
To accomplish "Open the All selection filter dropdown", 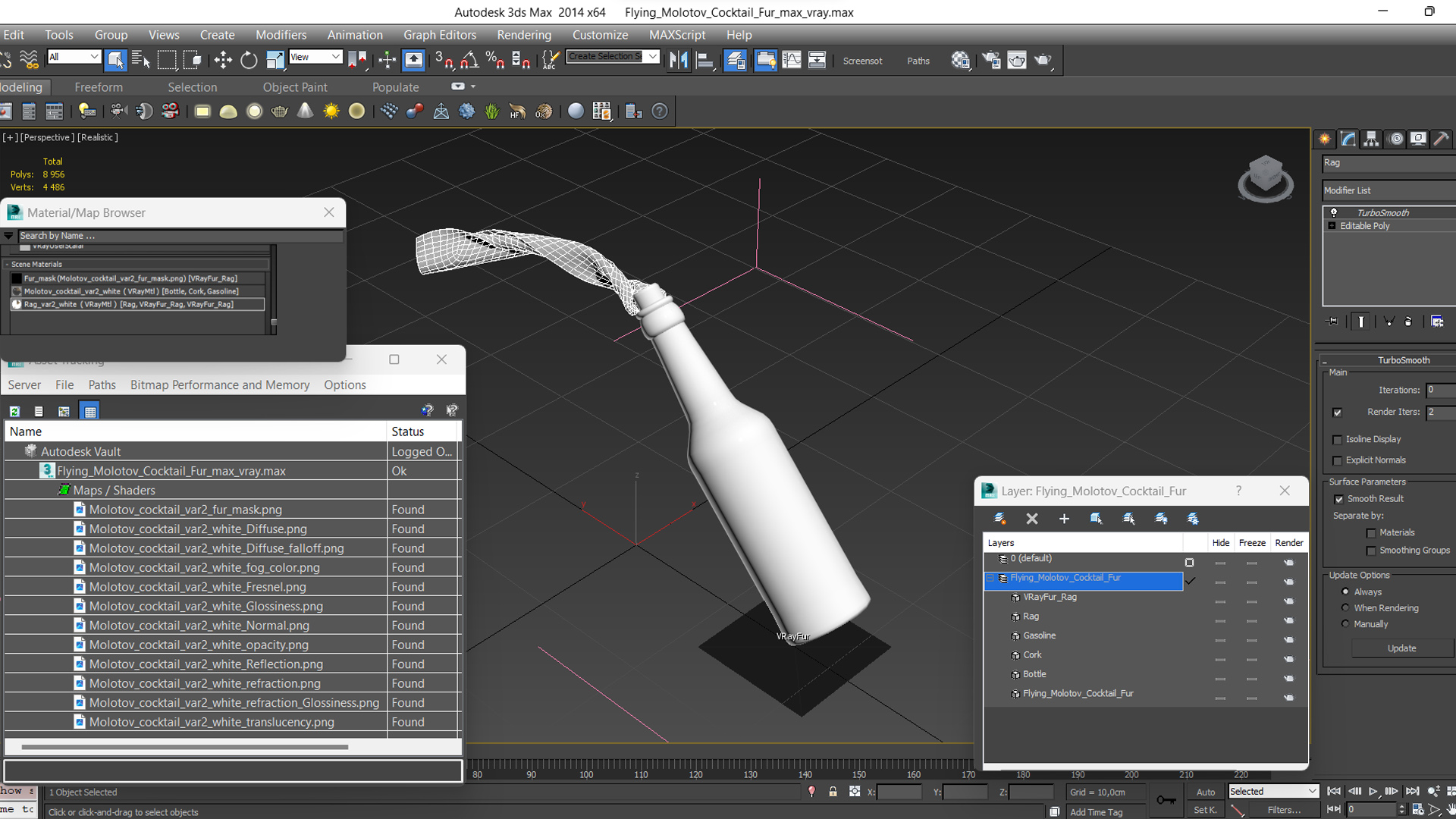I will 74,57.
